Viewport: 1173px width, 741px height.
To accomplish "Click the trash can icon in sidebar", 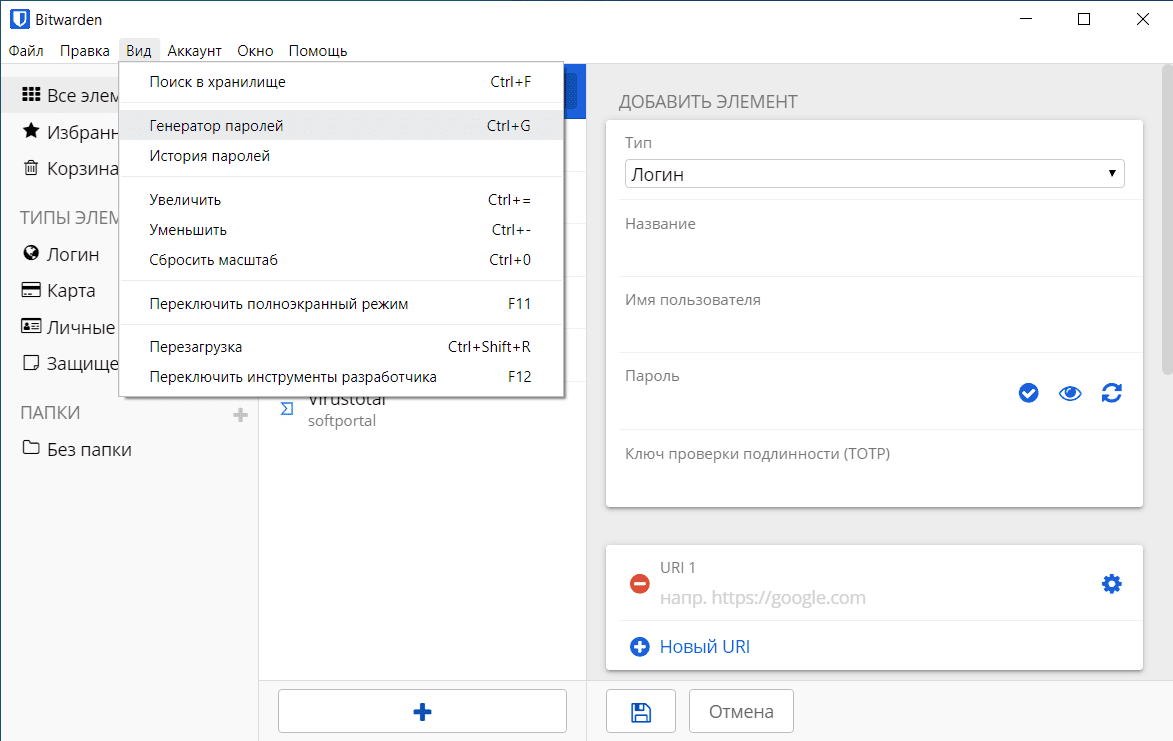I will 31,167.
